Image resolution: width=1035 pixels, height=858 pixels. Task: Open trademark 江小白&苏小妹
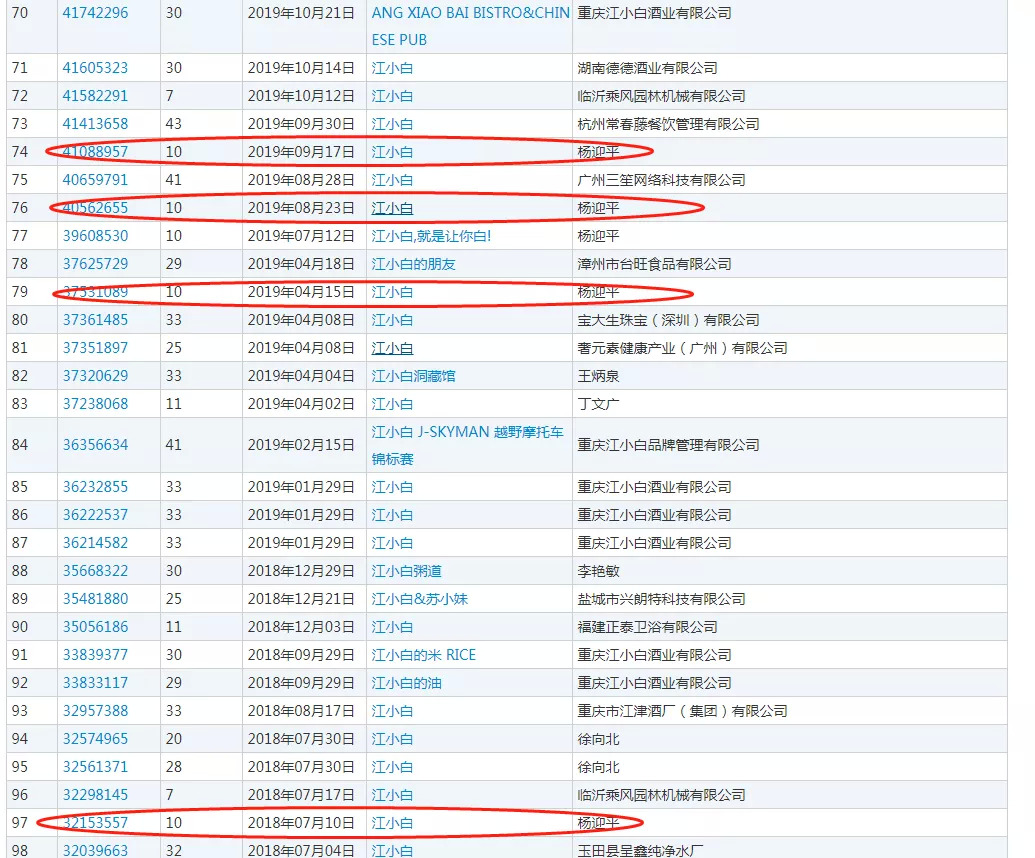pos(420,599)
